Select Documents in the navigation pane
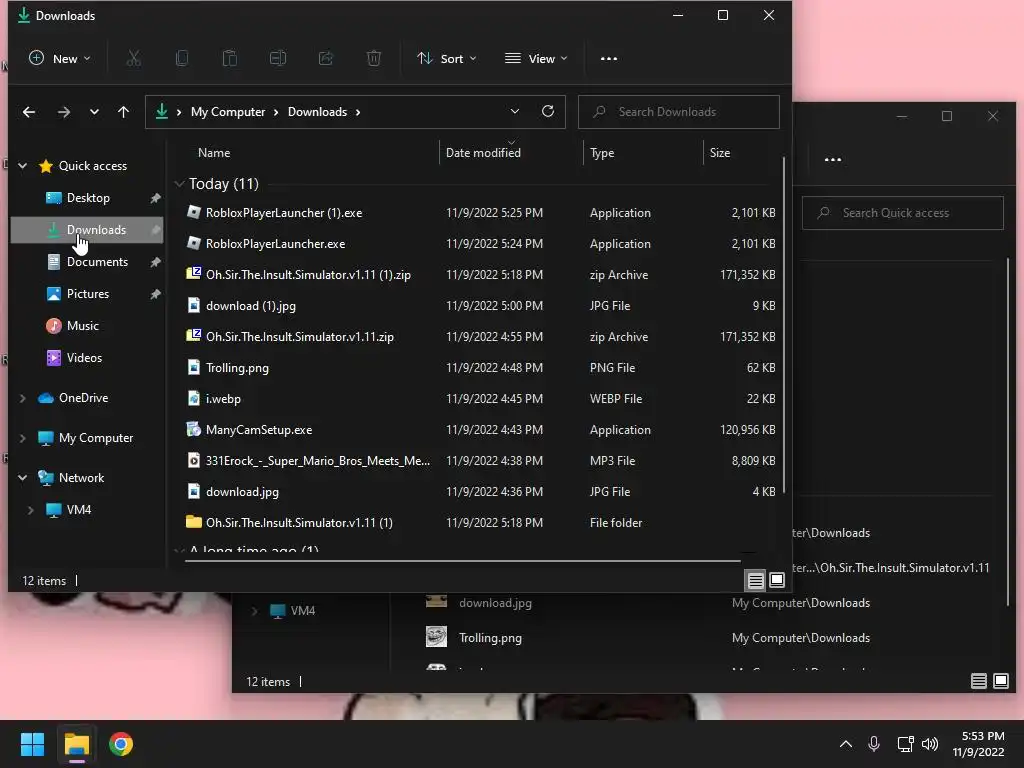Viewport: 1024px width, 768px height. (97, 262)
